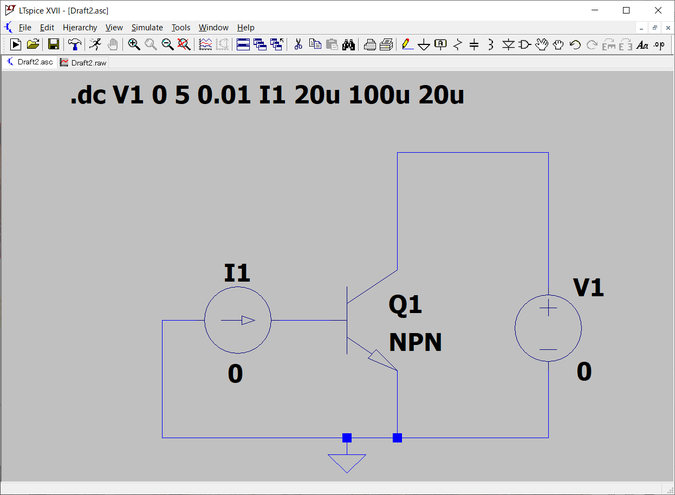Select the Draw wire pencil tool
The image size is (675, 495).
[407, 45]
